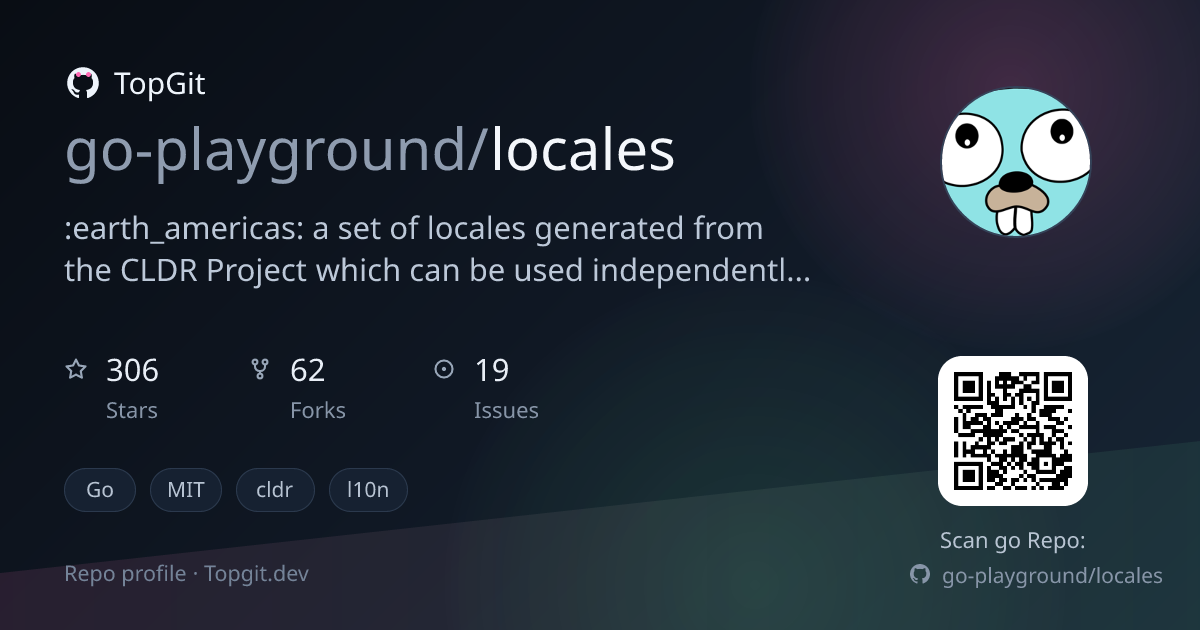Click the 306 stars count
This screenshot has height=630, width=1200.
[x=132, y=371]
